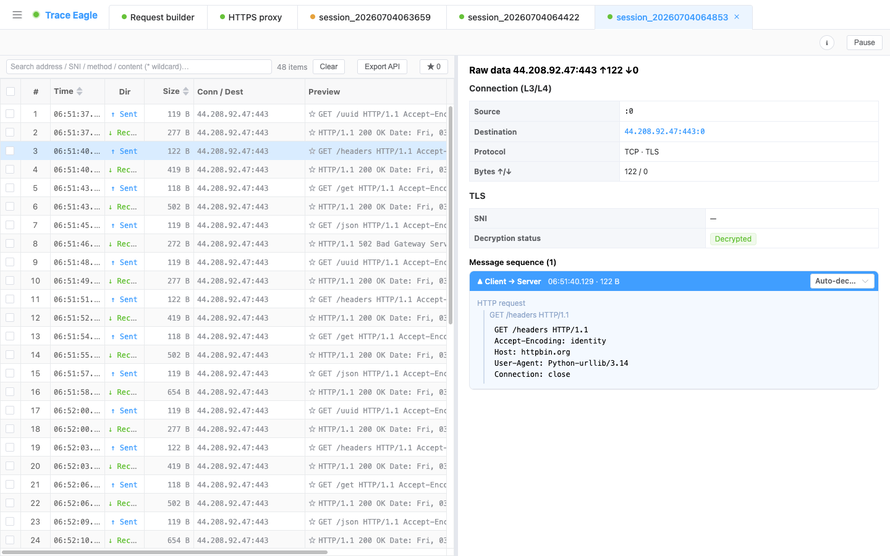Star the row 7 GET /json preview
This screenshot has width=890, height=556.
pos(312,225)
